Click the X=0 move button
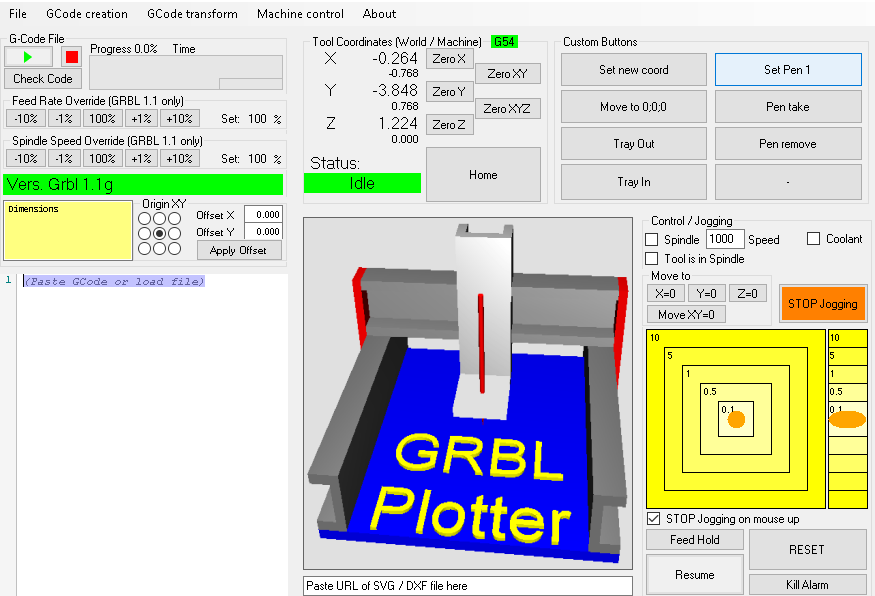 pos(665,294)
